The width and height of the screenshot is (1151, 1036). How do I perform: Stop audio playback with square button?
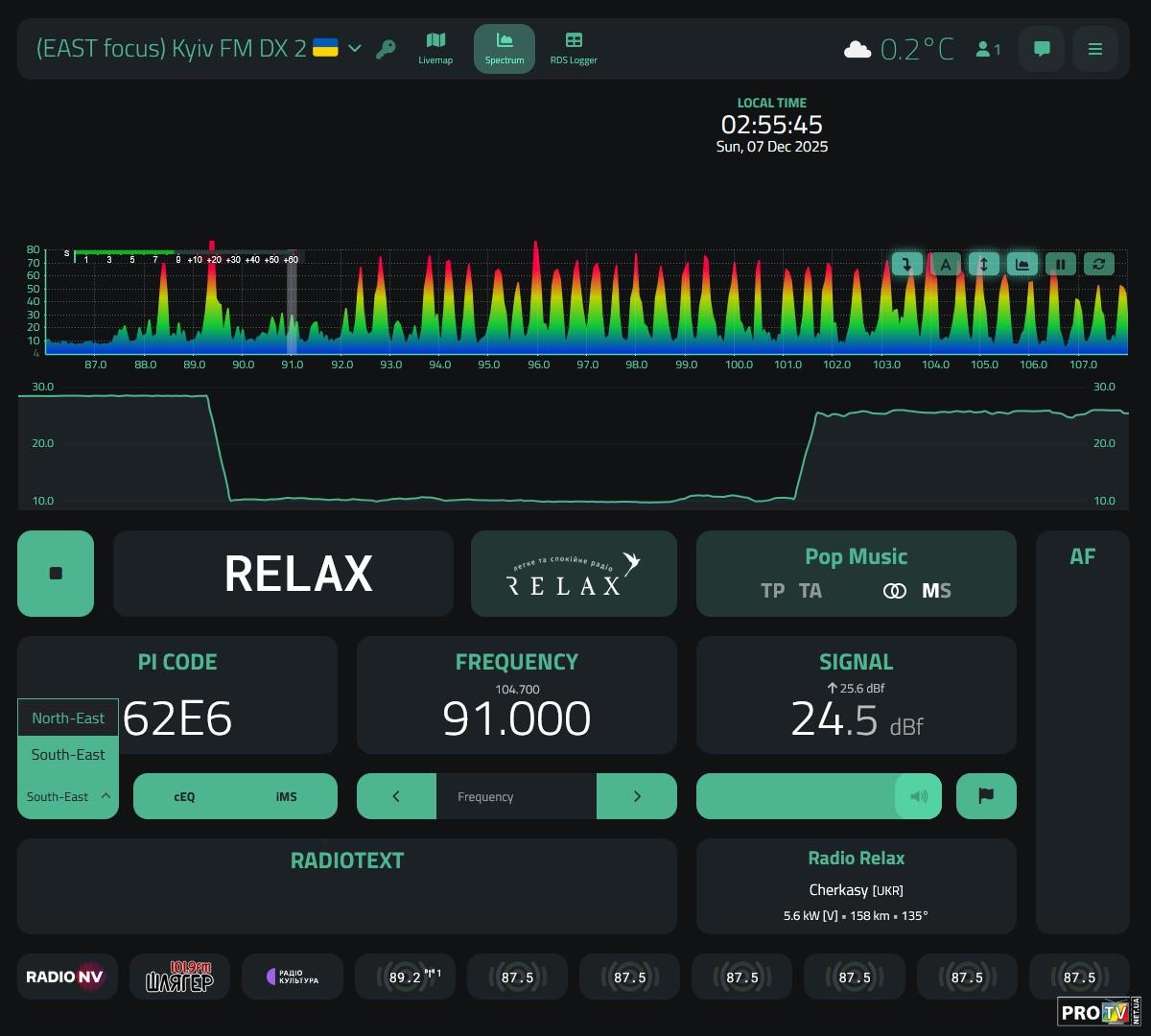[x=56, y=574]
